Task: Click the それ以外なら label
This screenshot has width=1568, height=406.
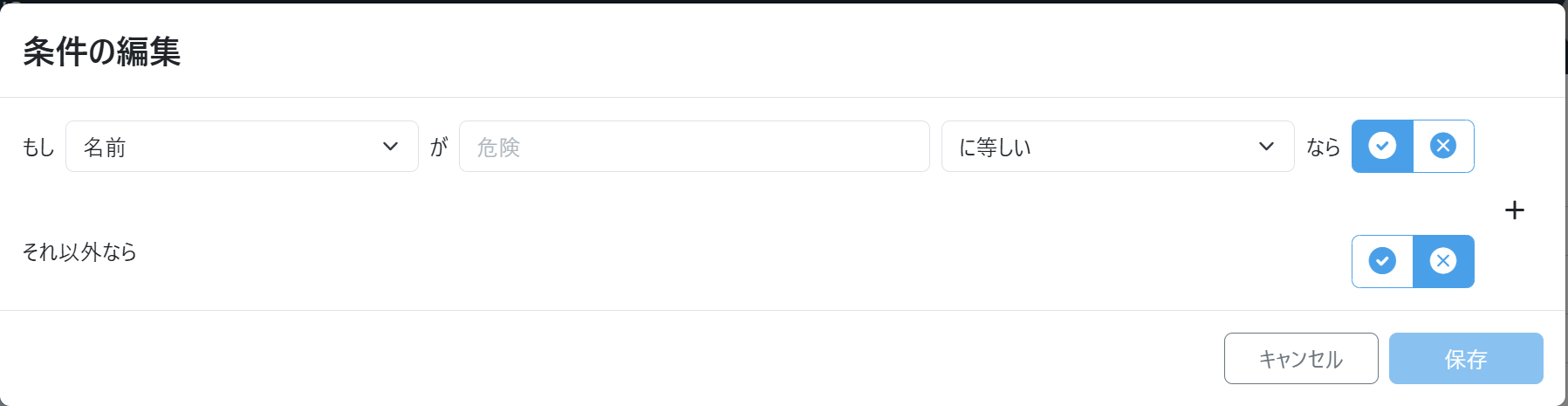Action: click(x=79, y=252)
